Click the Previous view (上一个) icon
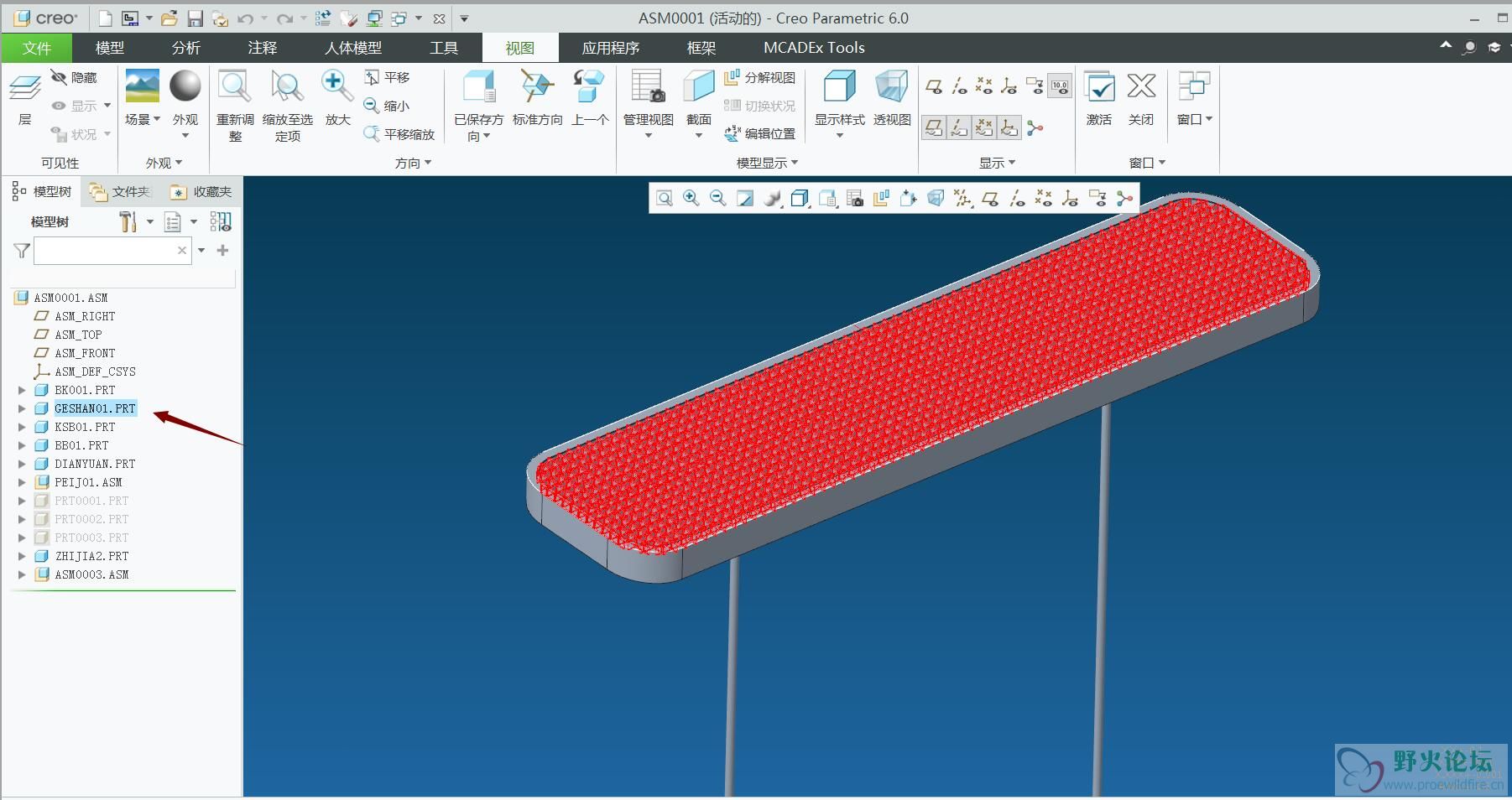 (589, 86)
